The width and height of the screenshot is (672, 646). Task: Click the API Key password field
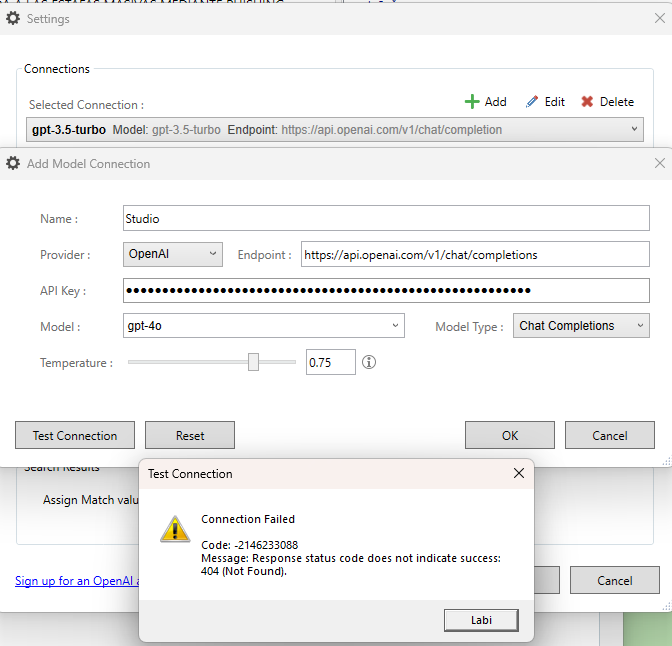click(386, 290)
